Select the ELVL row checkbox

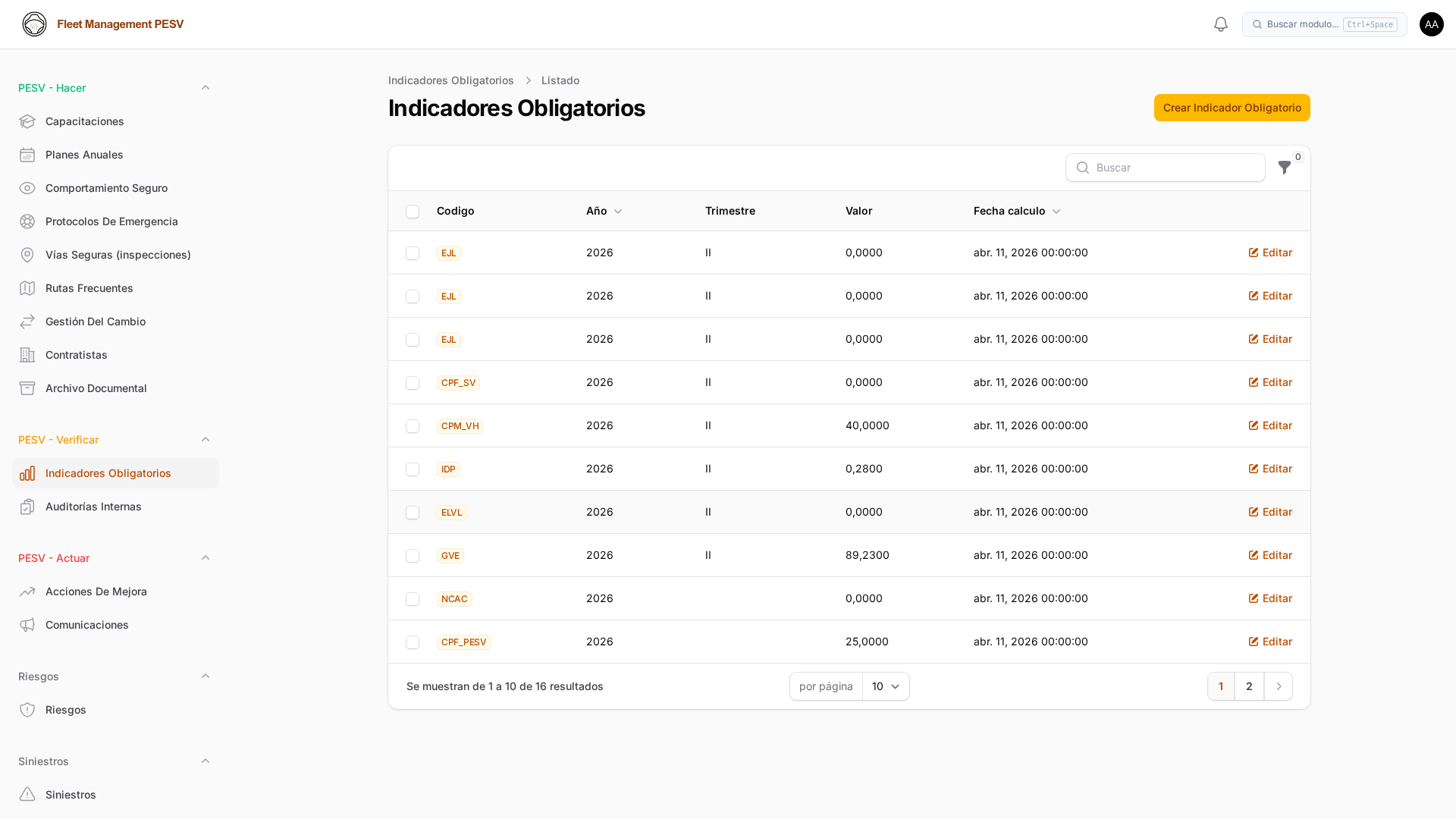[x=413, y=513]
